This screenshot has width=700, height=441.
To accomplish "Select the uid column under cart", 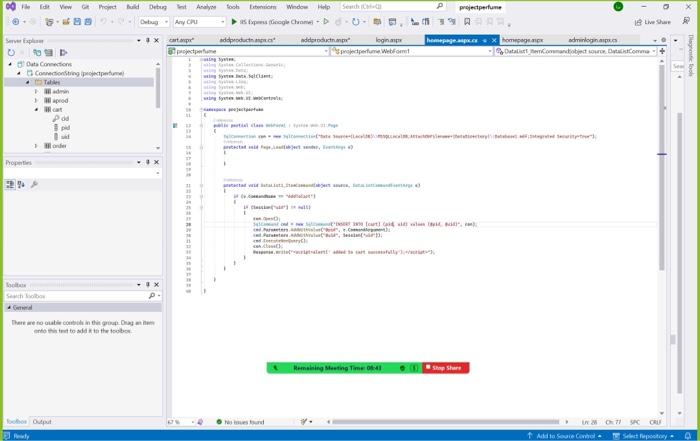I will [x=65, y=137].
